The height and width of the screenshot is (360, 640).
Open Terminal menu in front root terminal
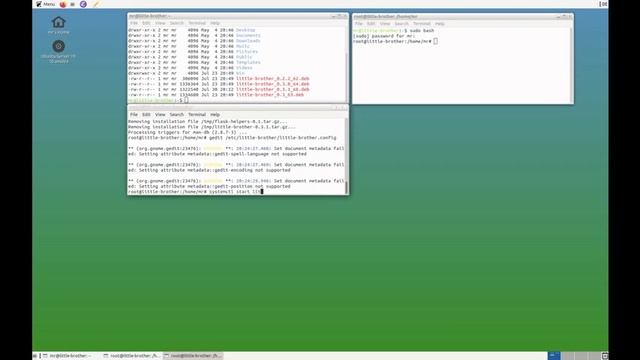click(197, 115)
